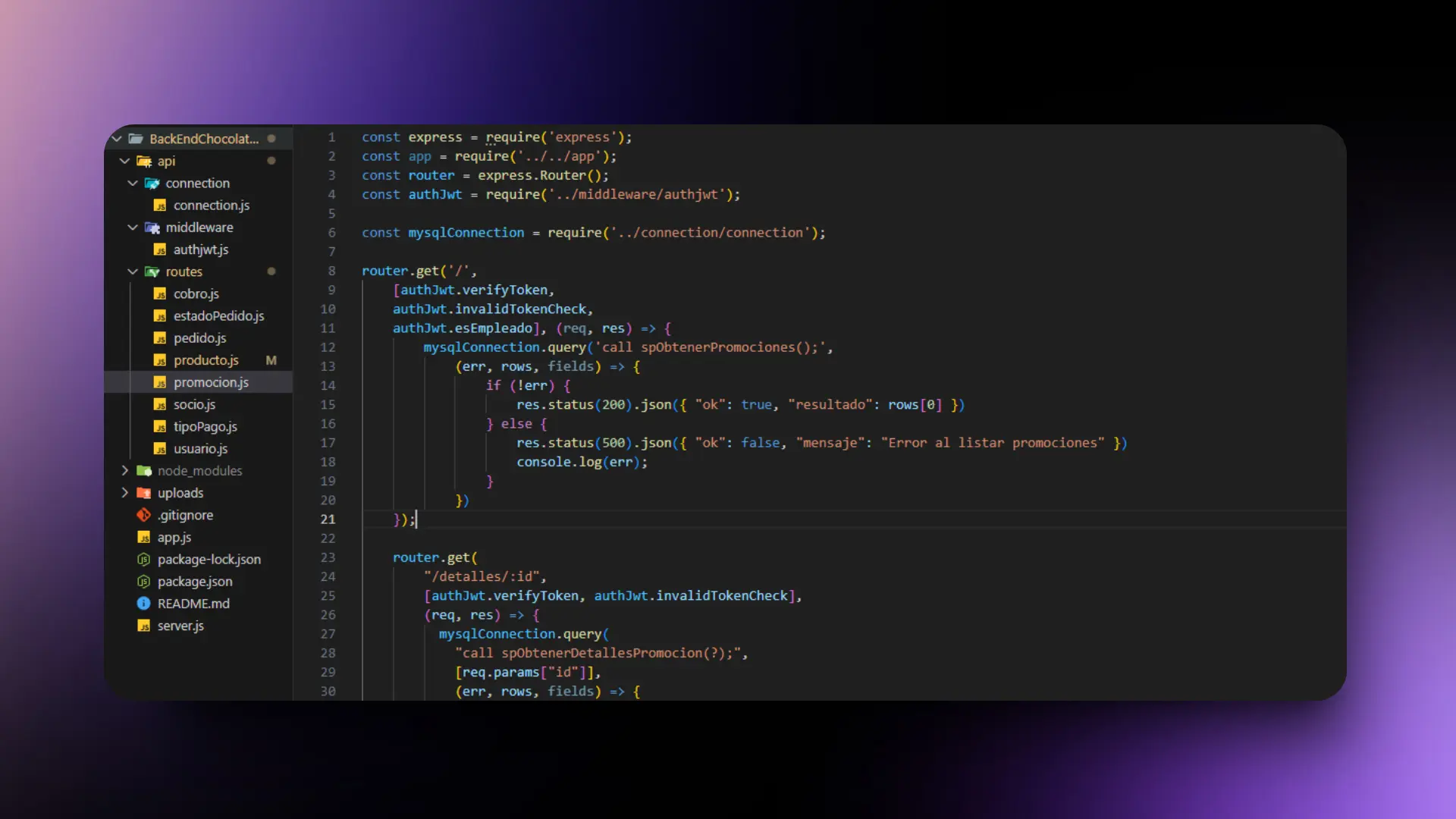The width and height of the screenshot is (1456, 819).
Task: Click the JS icon beside tipoPago.js
Action: point(160,426)
